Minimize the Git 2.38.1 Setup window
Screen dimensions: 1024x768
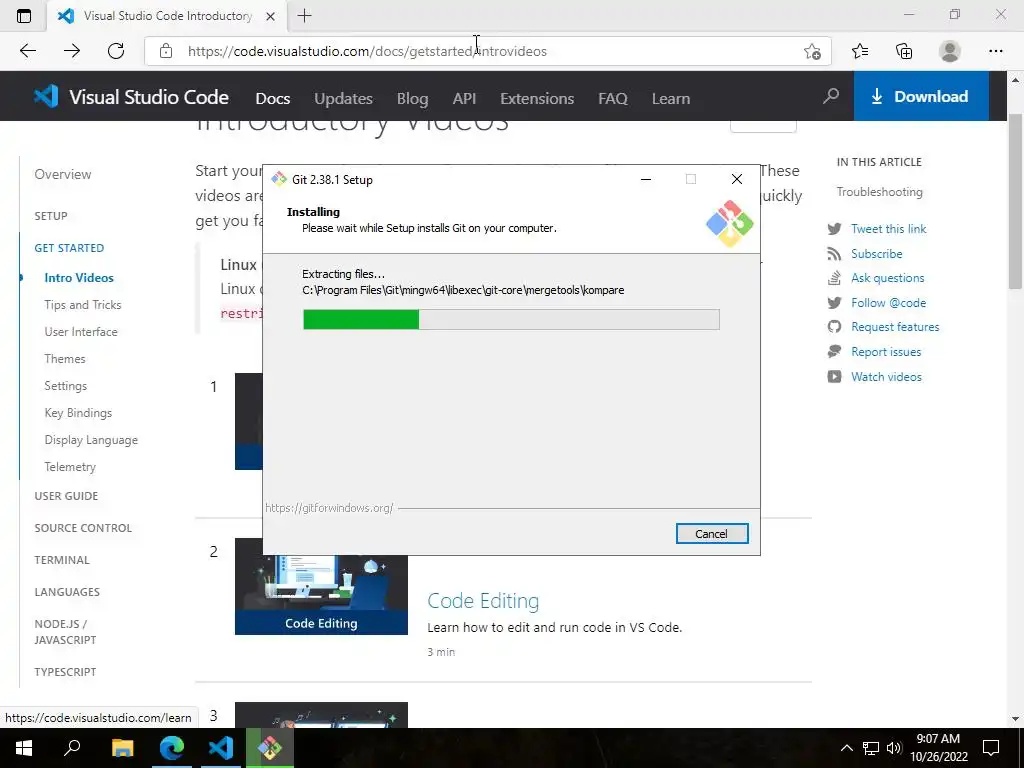[x=646, y=180]
